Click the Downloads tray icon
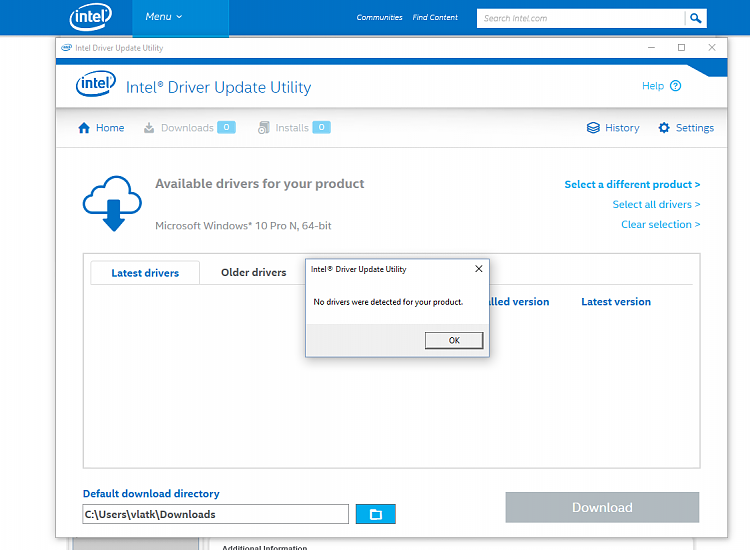The height and width of the screenshot is (550, 750). tap(149, 128)
